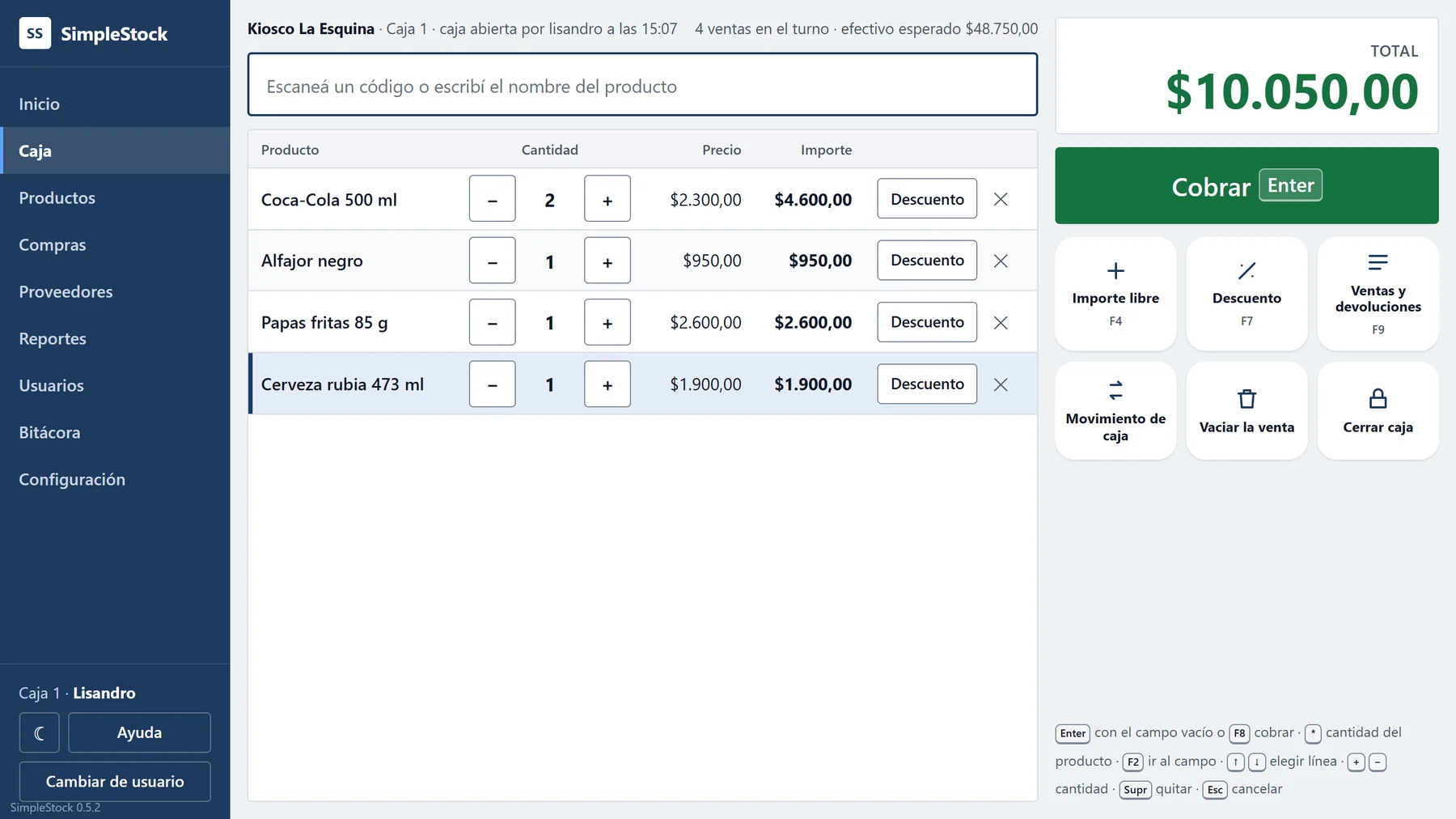The height and width of the screenshot is (819, 1456).
Task: Open Movimiento de caja tile
Action: click(x=1115, y=411)
